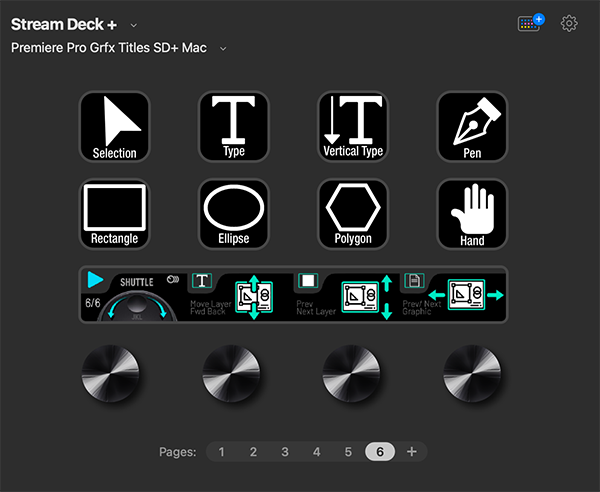Click the Shuttle dial touch strip segment
Viewport: 600px width, 492px height.
(x=134, y=295)
